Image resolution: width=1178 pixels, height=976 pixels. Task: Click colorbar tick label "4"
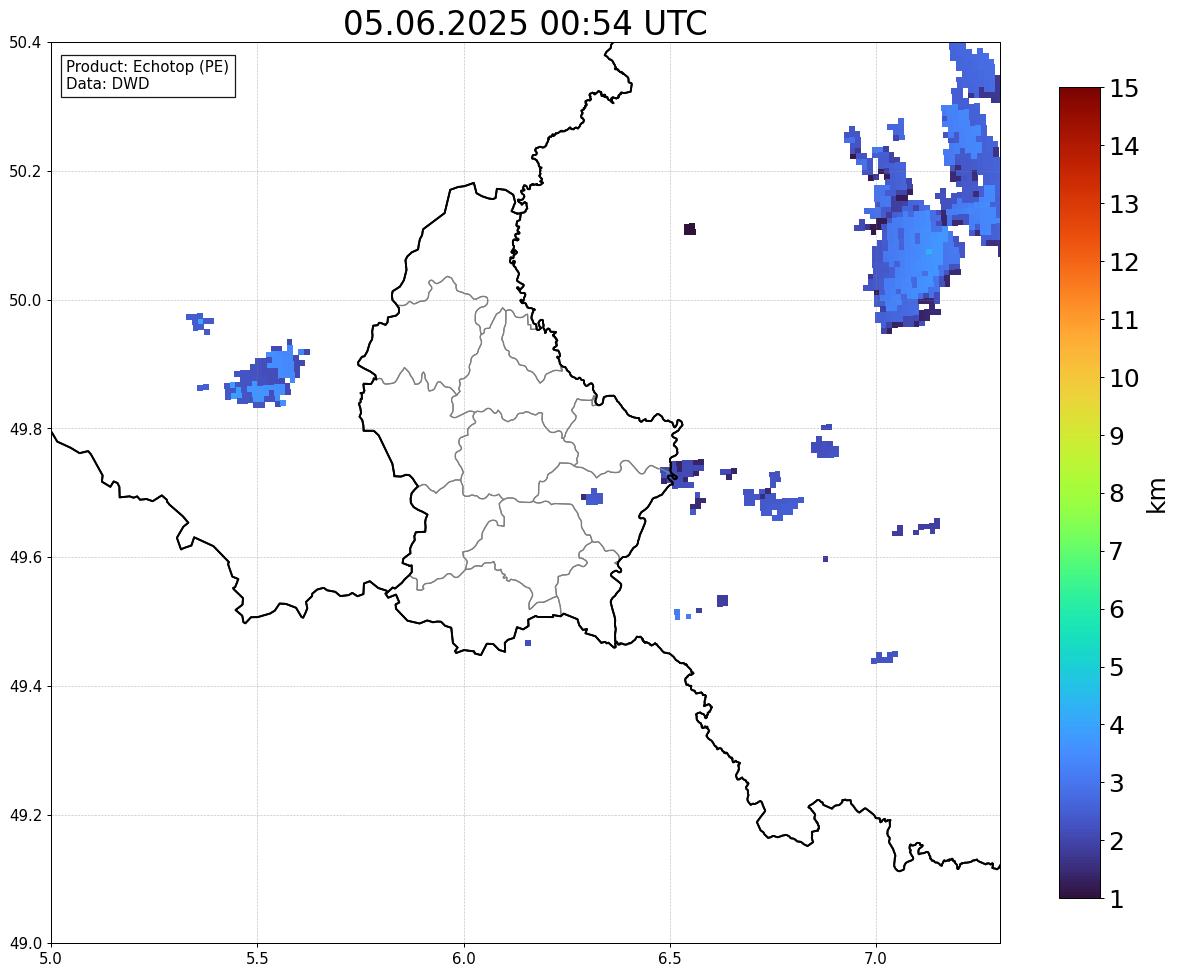1116,725
